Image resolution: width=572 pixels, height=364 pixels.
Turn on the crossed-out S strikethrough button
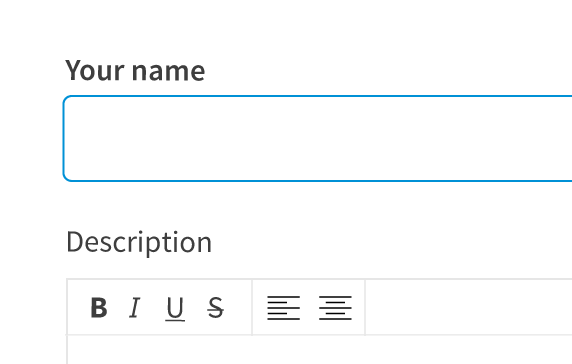[x=215, y=308]
